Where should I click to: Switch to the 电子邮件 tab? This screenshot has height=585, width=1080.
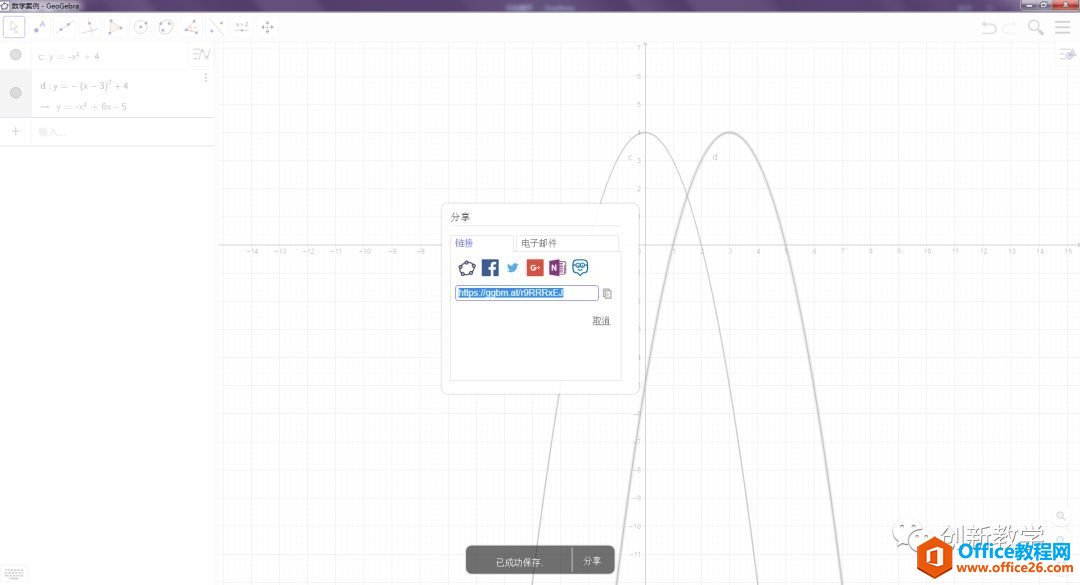coord(540,243)
